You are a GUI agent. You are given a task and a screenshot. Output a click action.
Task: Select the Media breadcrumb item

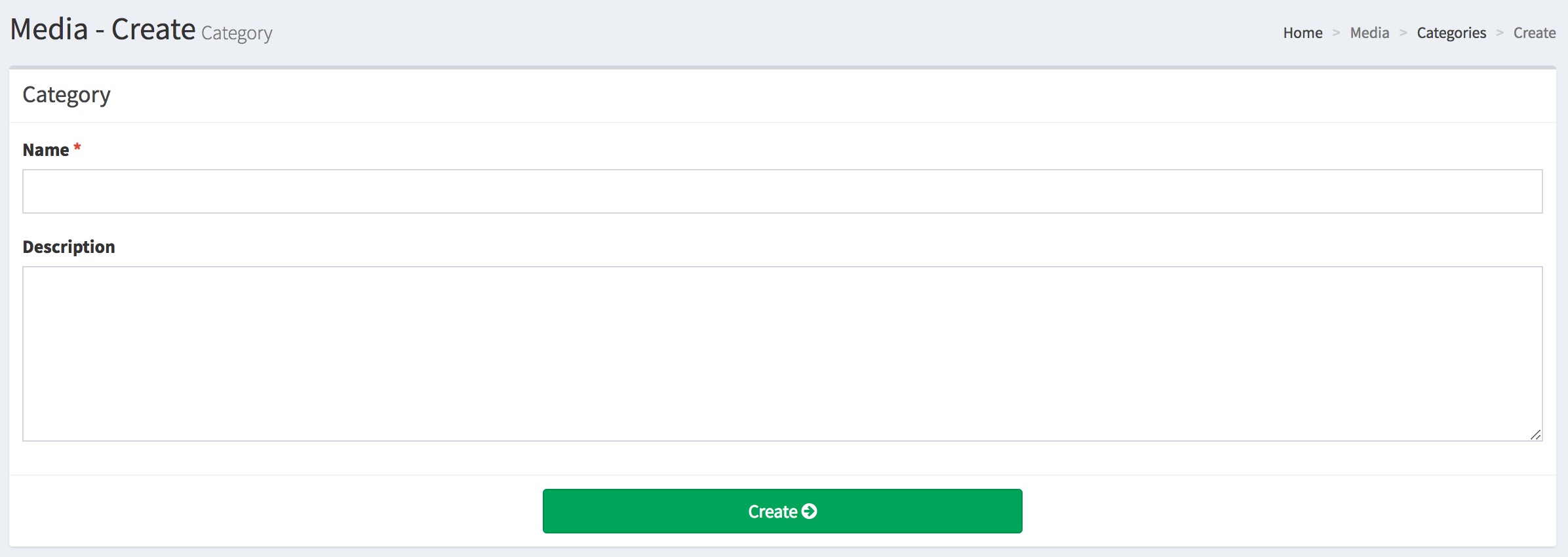tap(1369, 33)
